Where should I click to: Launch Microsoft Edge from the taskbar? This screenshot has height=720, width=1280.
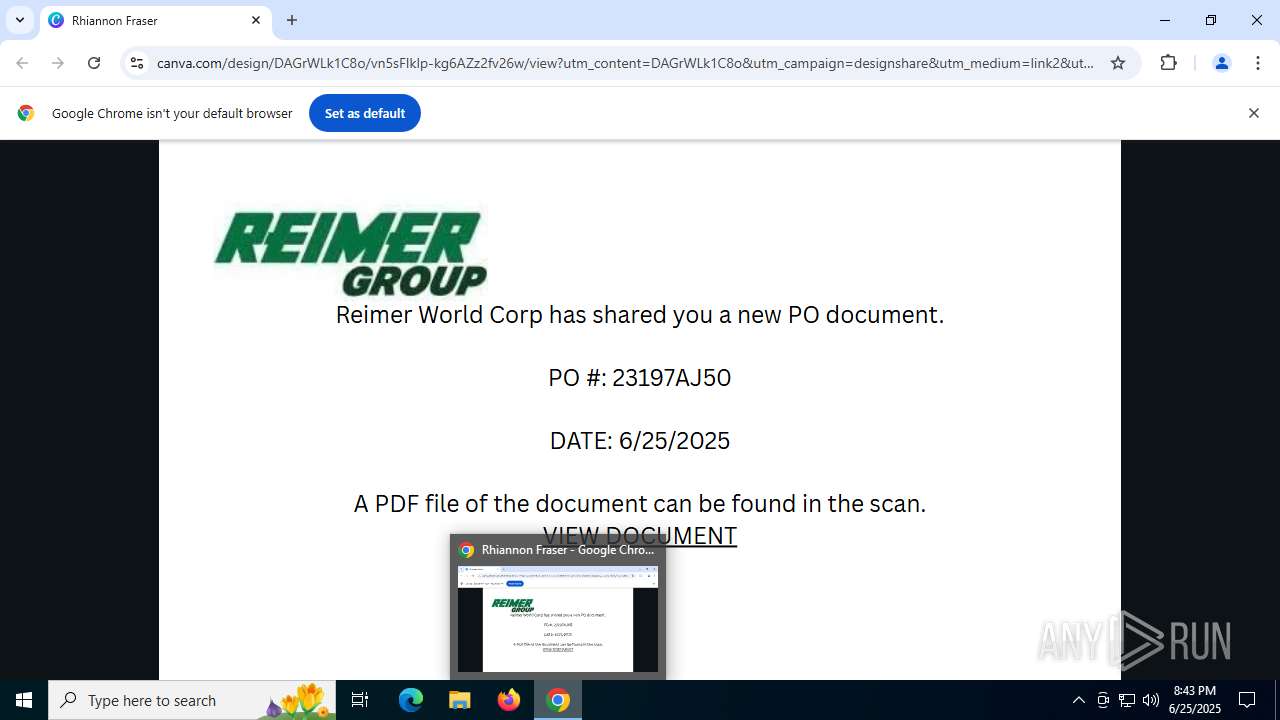pos(411,700)
